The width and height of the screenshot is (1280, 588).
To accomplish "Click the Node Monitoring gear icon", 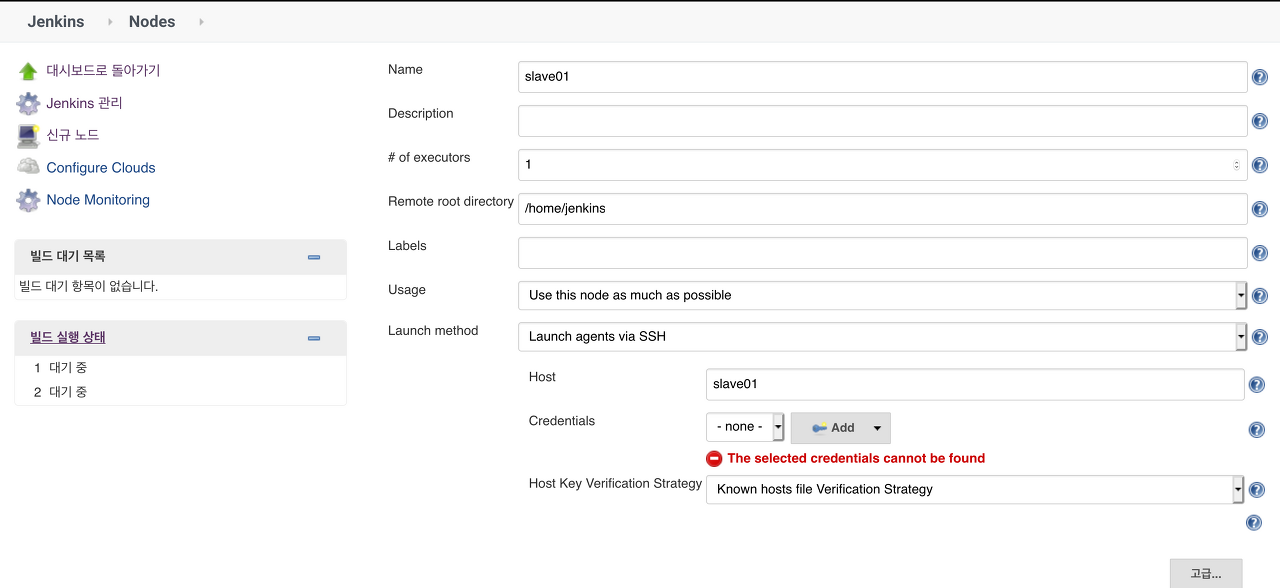I will [28, 200].
